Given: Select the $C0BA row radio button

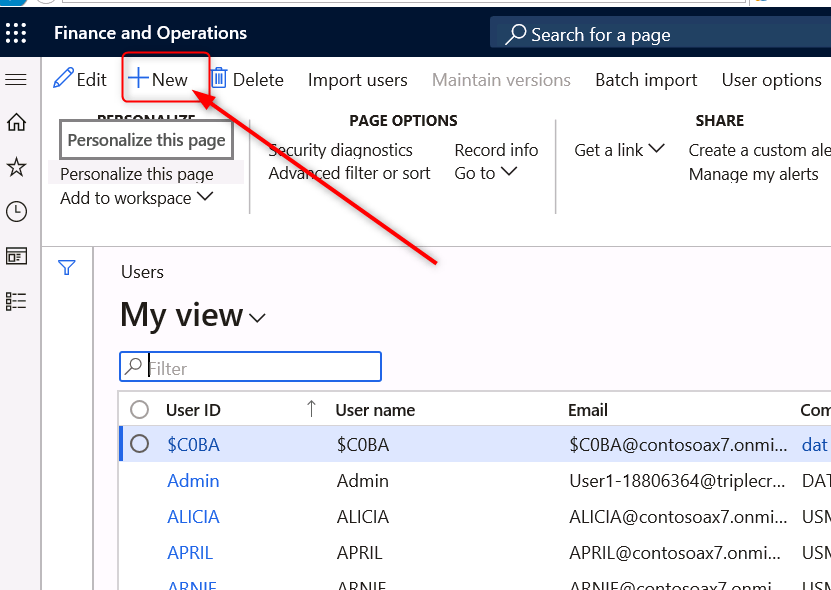Looking at the screenshot, I should coord(140,444).
